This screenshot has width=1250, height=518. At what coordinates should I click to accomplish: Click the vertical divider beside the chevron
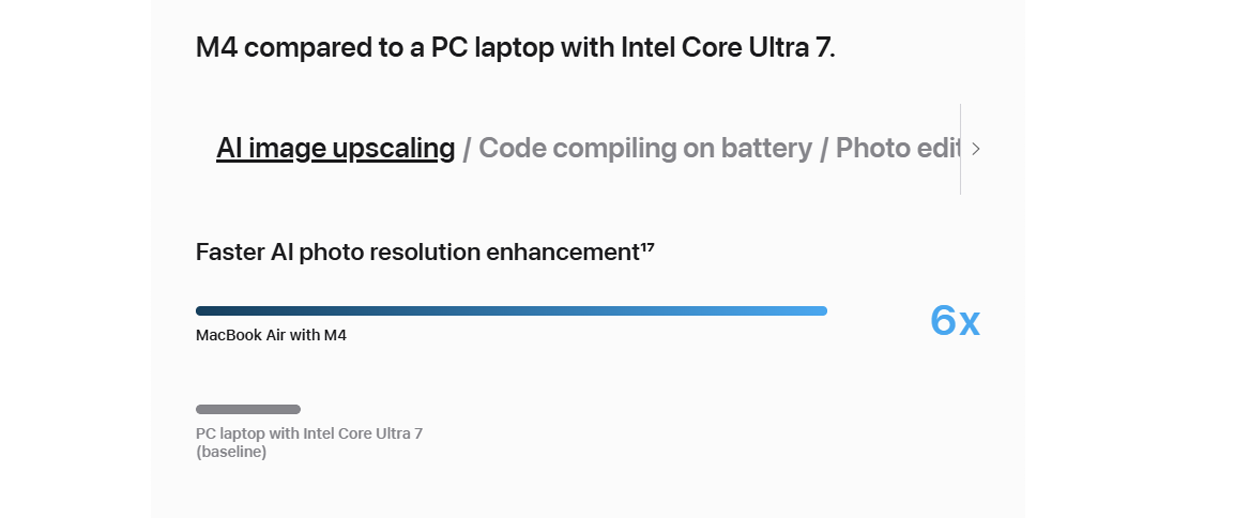click(x=960, y=149)
